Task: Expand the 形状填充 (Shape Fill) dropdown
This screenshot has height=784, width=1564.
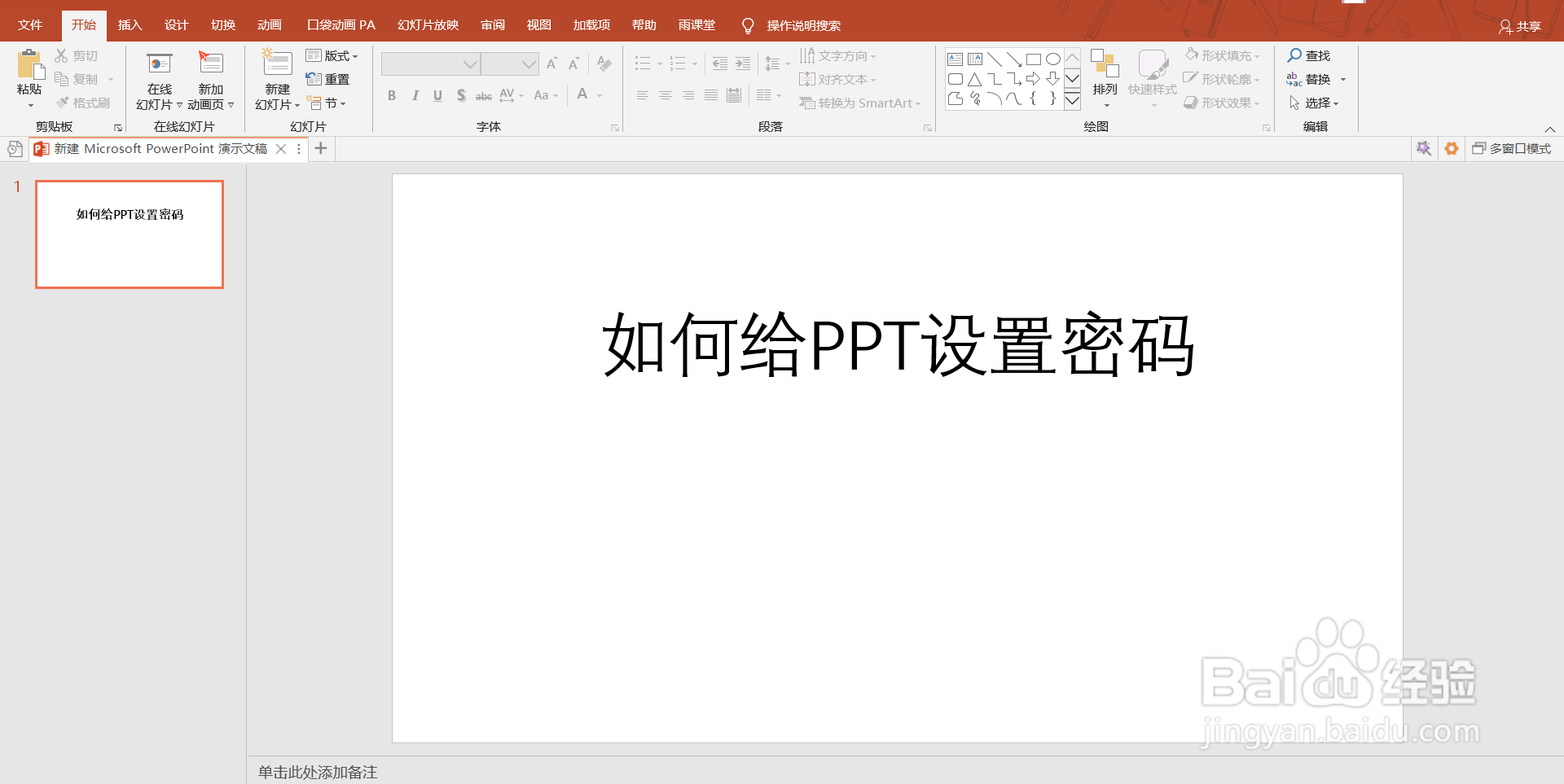Action: 1256,55
